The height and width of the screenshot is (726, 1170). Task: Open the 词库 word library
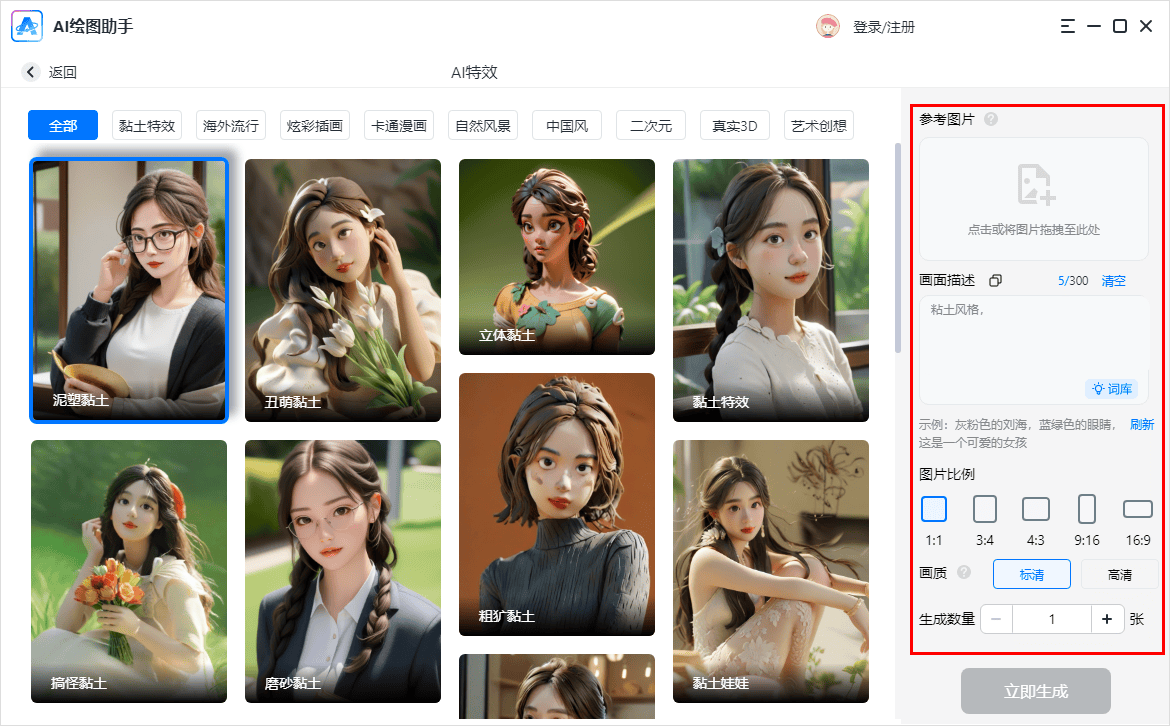coord(1112,388)
